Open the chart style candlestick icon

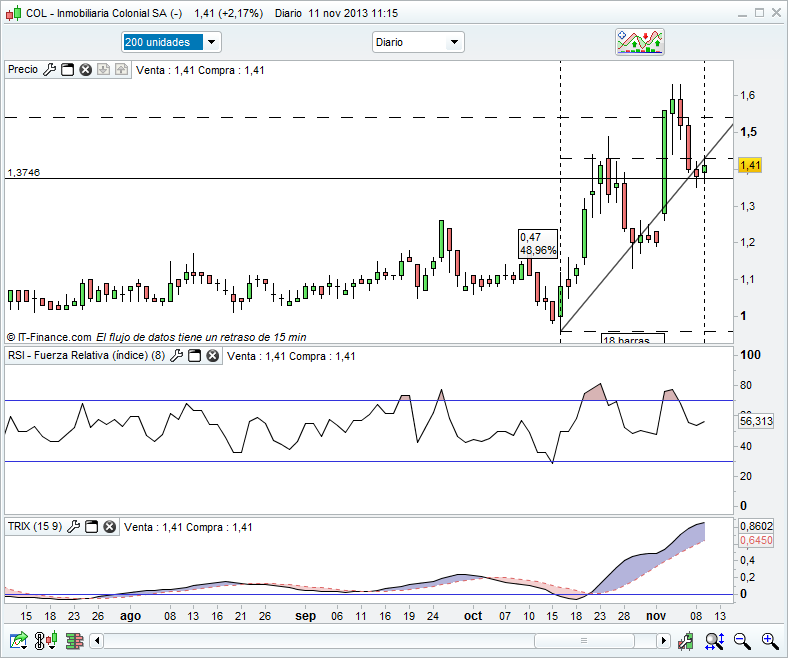pyautogui.click(x=44, y=640)
